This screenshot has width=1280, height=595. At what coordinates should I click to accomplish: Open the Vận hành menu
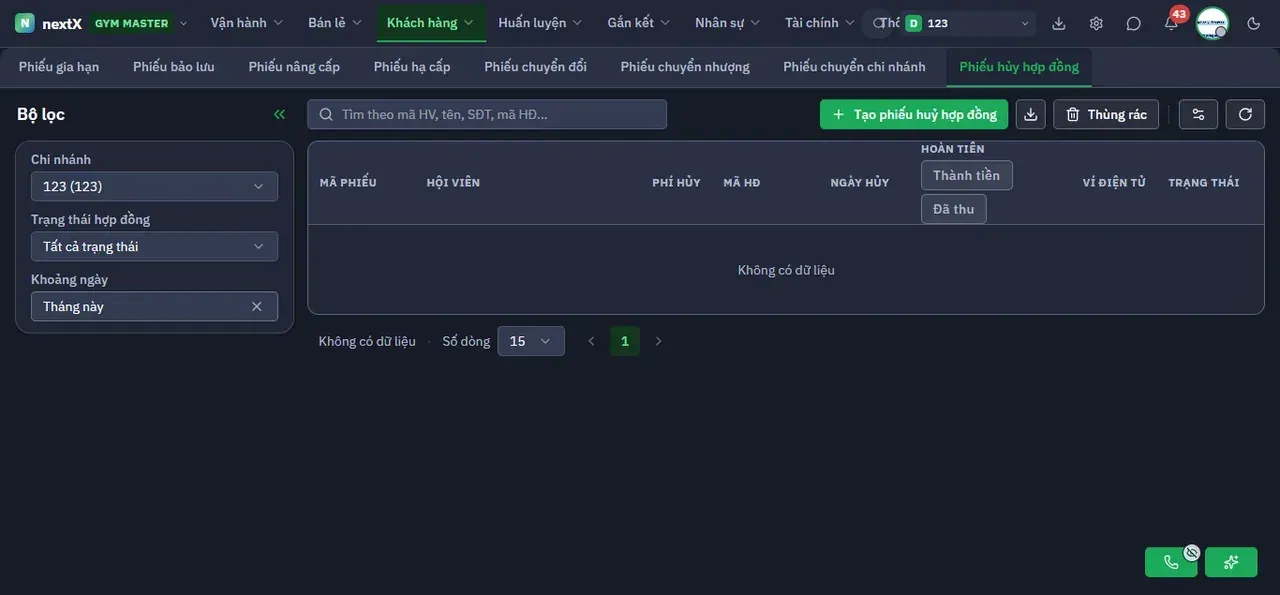tap(247, 23)
